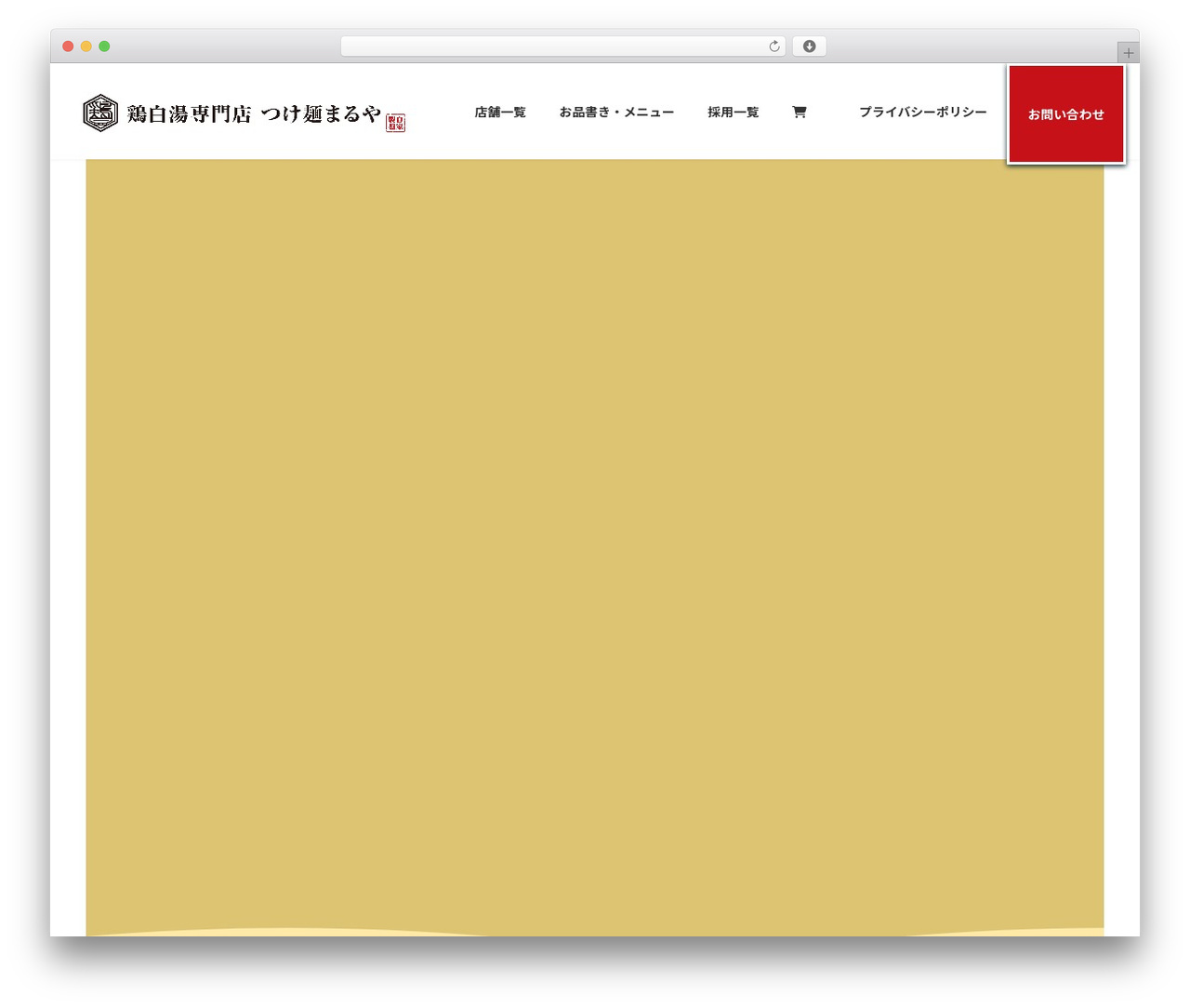Click the hexagon logo emblem
1190x1008 pixels.
click(x=100, y=113)
